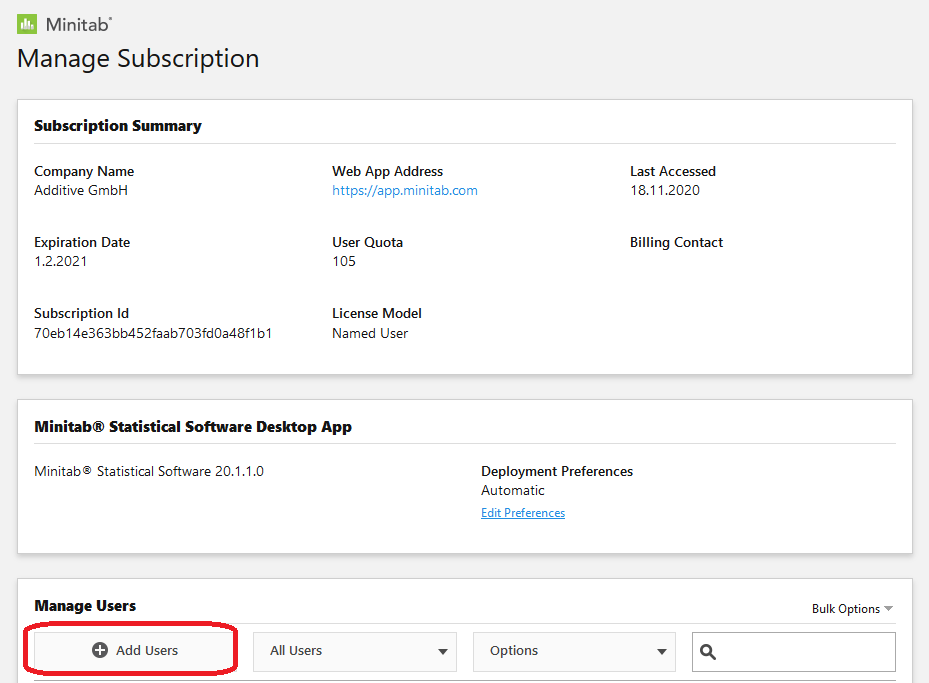Click the user quota value 105

pos(344,261)
